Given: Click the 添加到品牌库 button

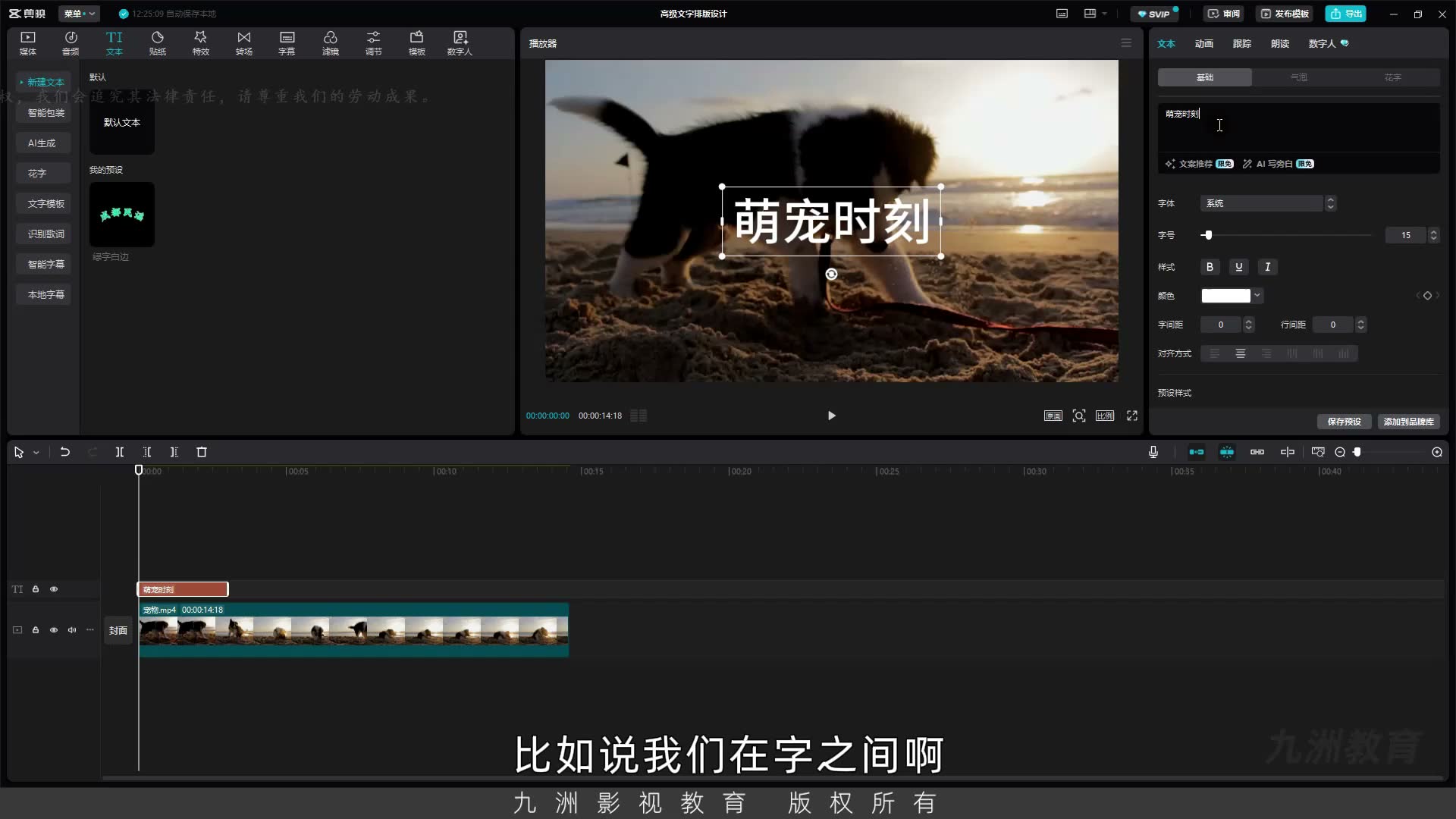Looking at the screenshot, I should (x=1408, y=422).
